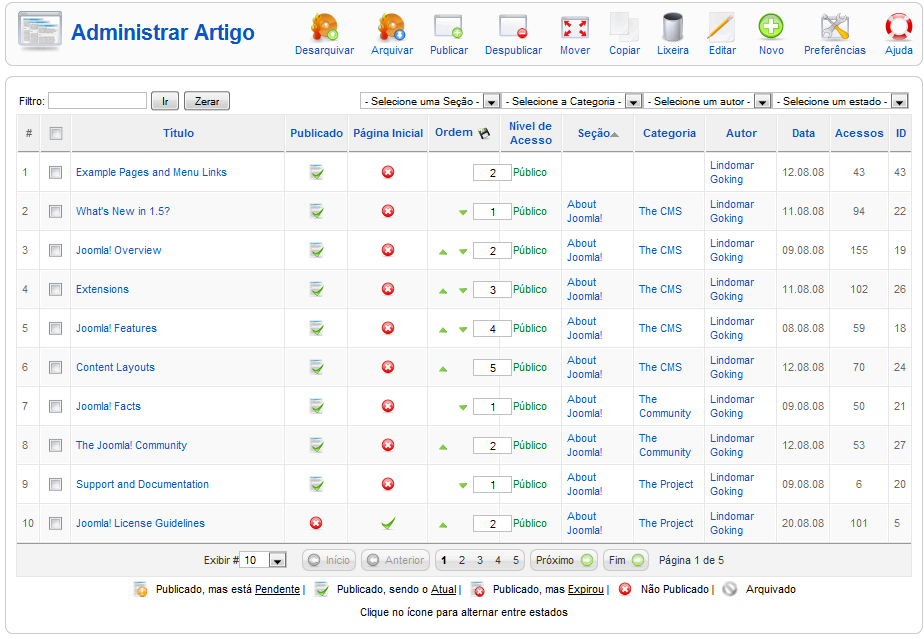Click the Despublicar toolbar icon
The width and height of the screenshot is (924, 639).
point(513,27)
